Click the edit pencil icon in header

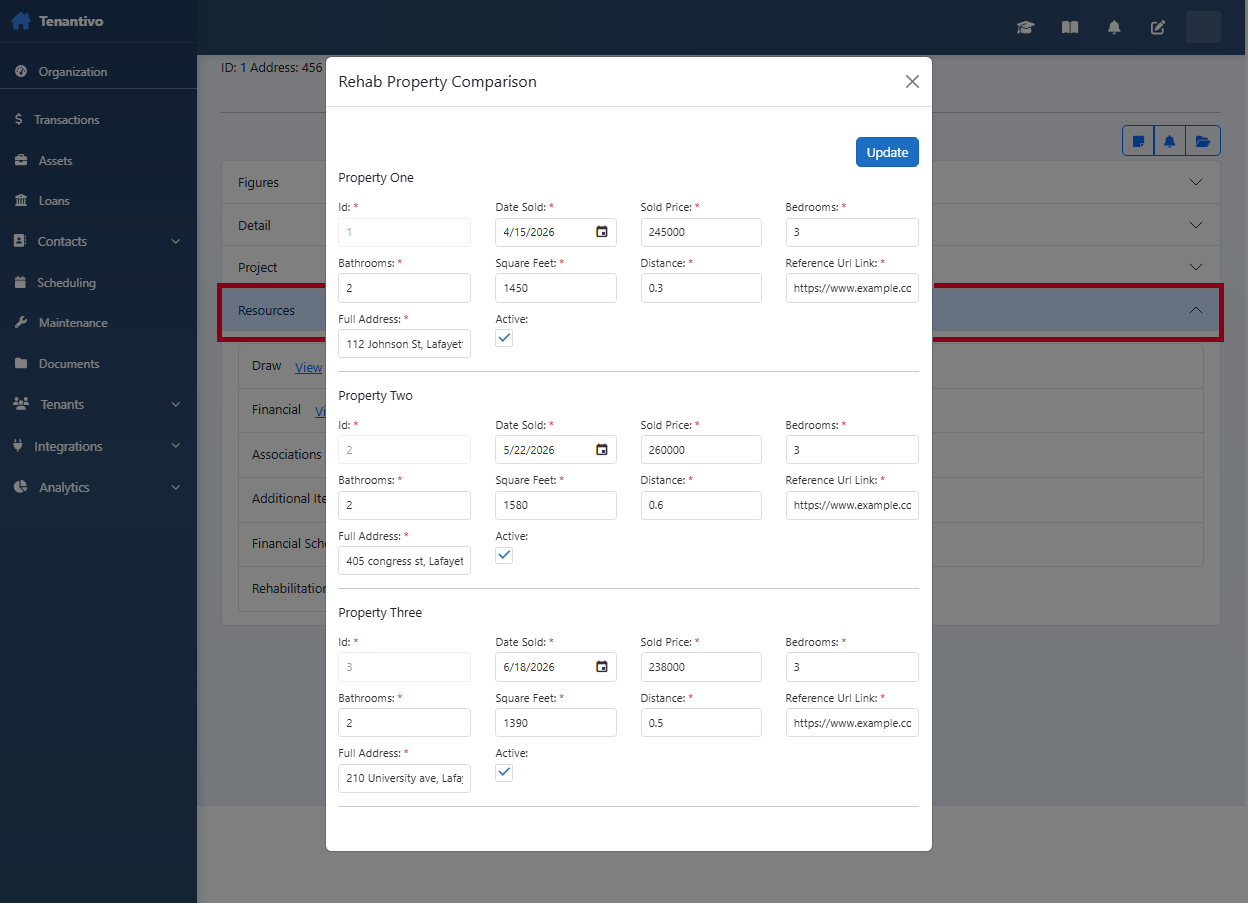click(x=1158, y=27)
